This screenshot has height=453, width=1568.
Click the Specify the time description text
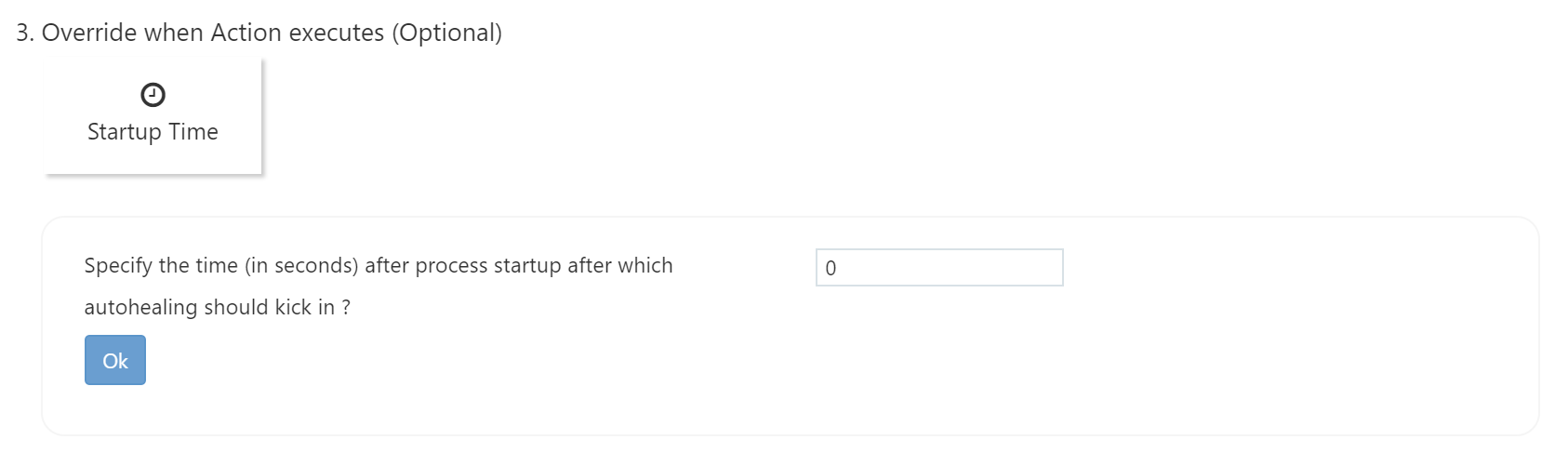tap(378, 266)
